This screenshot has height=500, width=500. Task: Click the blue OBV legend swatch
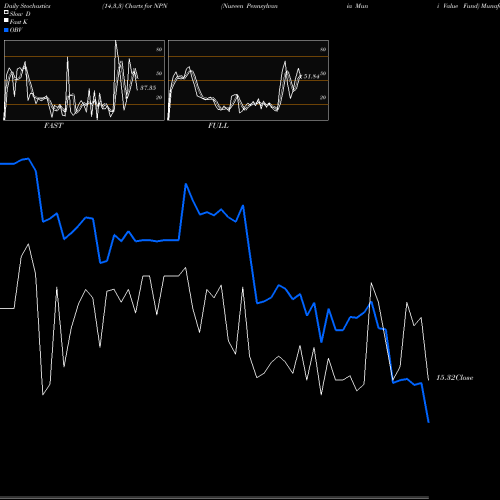click(6, 30)
